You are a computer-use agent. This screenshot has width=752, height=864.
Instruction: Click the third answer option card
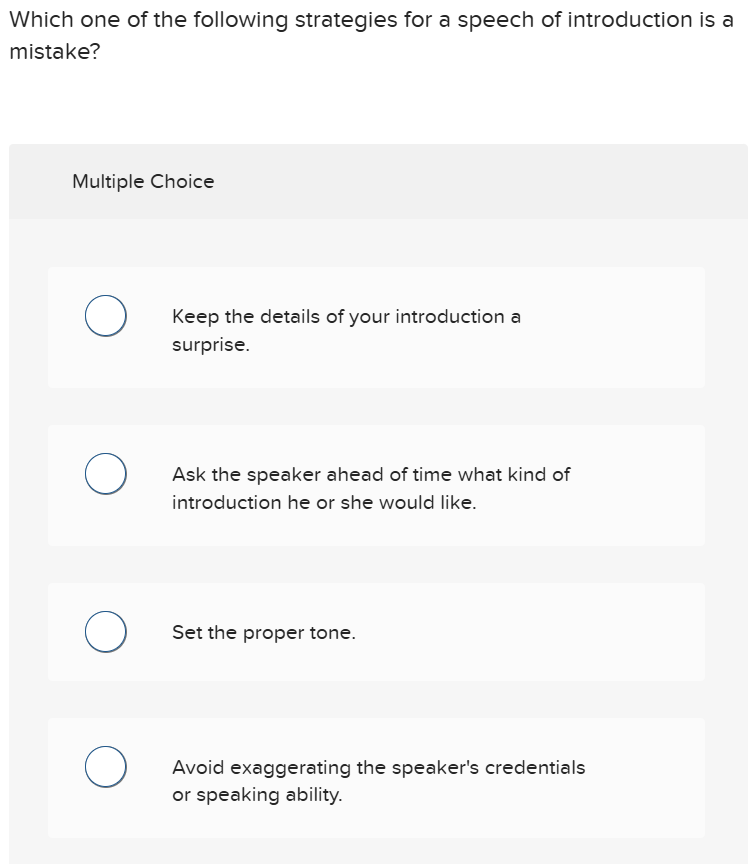pyautogui.click(x=378, y=631)
